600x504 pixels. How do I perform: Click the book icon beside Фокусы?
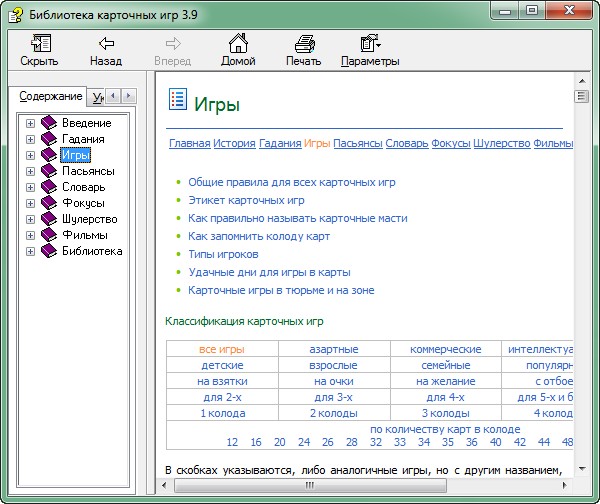tap(49, 203)
